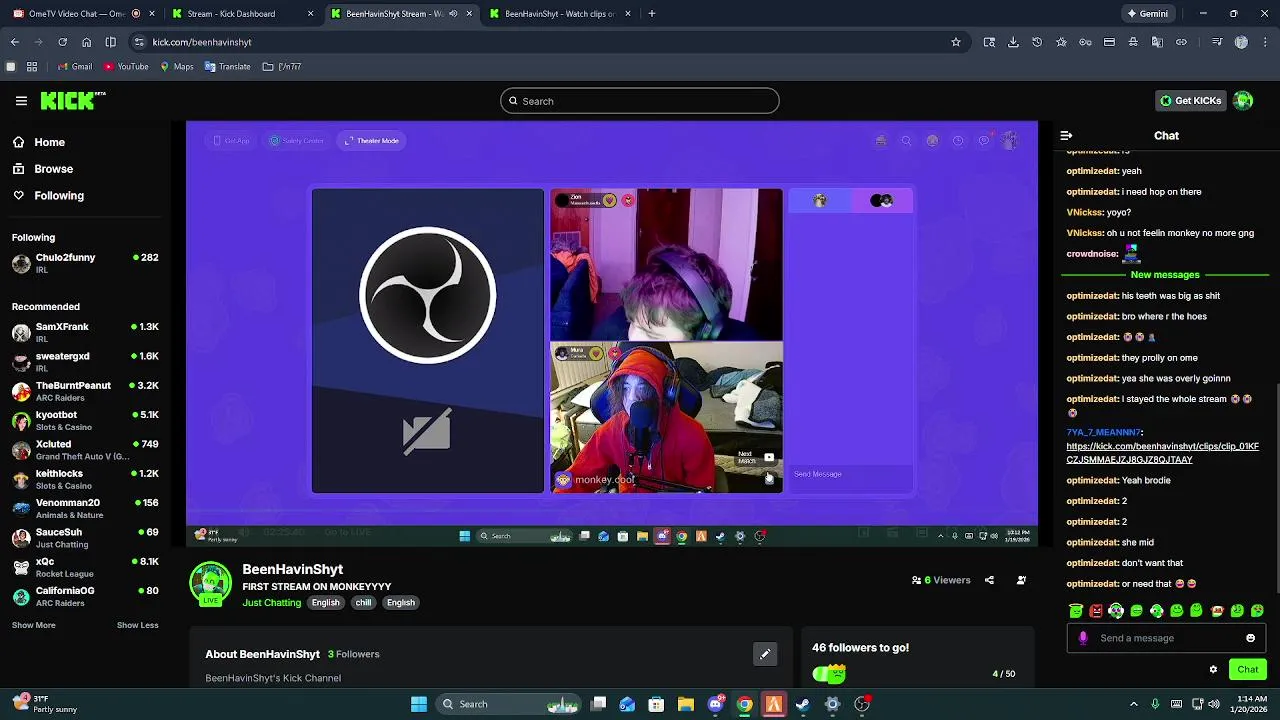Go to Home in sidebar
1280x720 pixels.
(39, 142)
